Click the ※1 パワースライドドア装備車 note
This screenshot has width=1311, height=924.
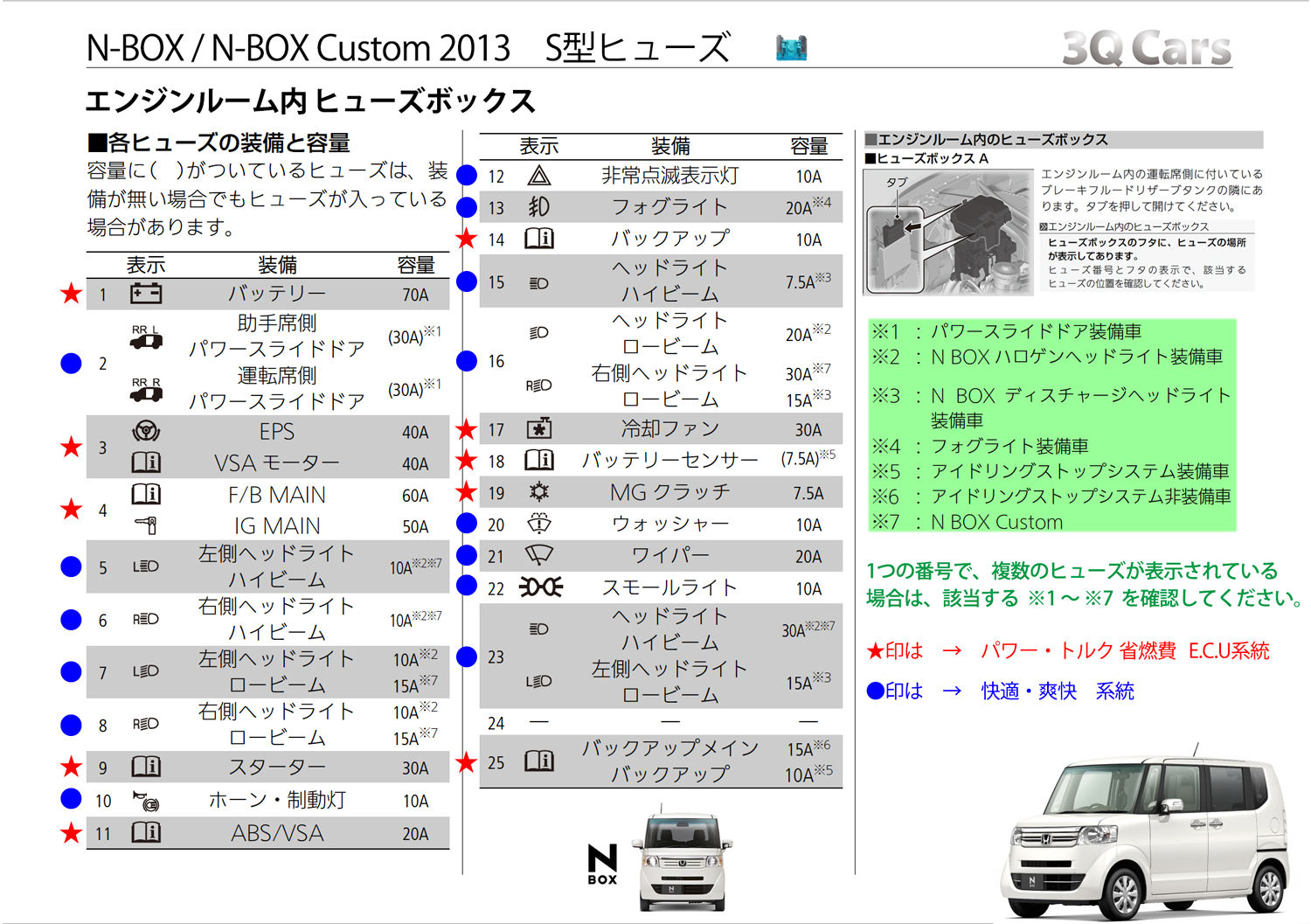1006,331
